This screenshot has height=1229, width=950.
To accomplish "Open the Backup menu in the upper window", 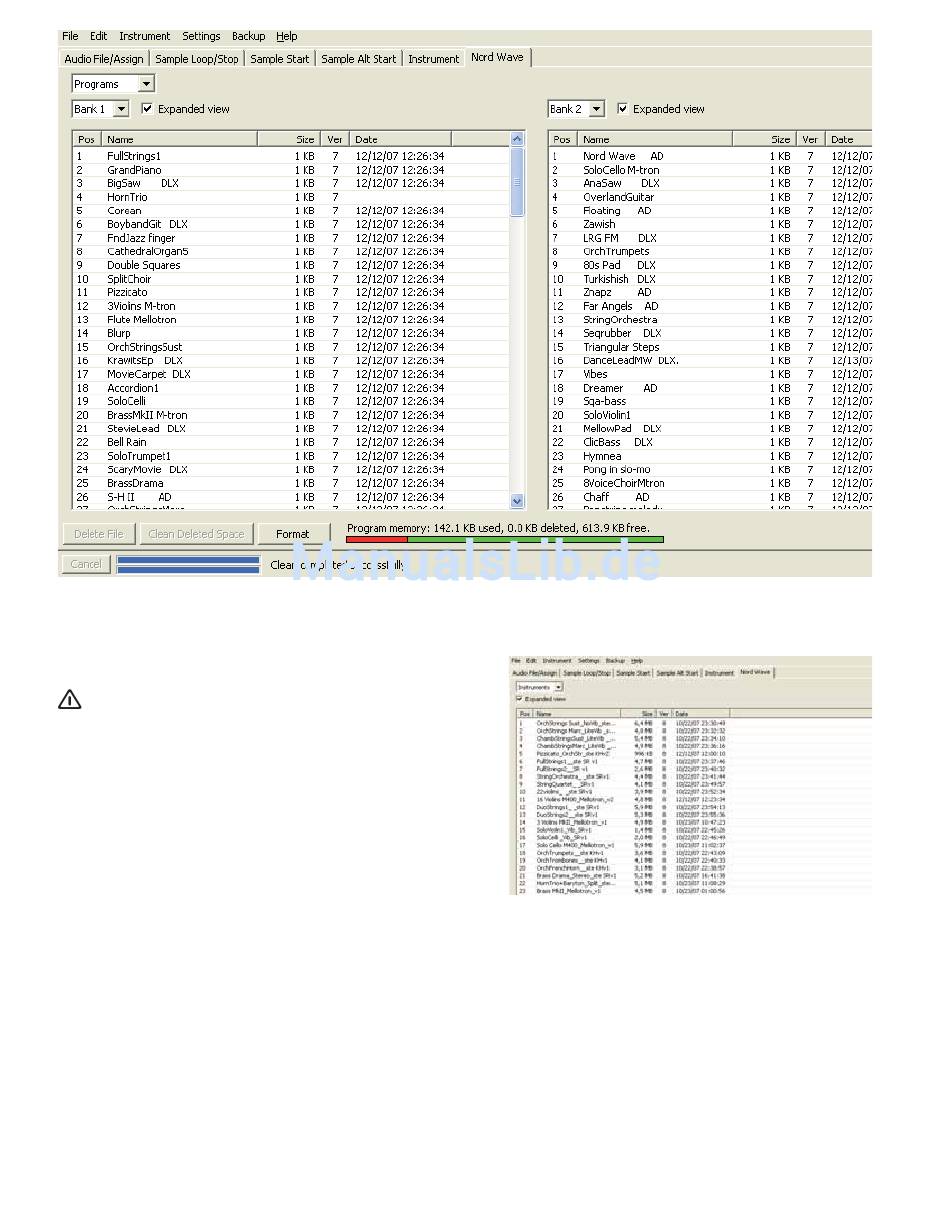I will coord(249,36).
